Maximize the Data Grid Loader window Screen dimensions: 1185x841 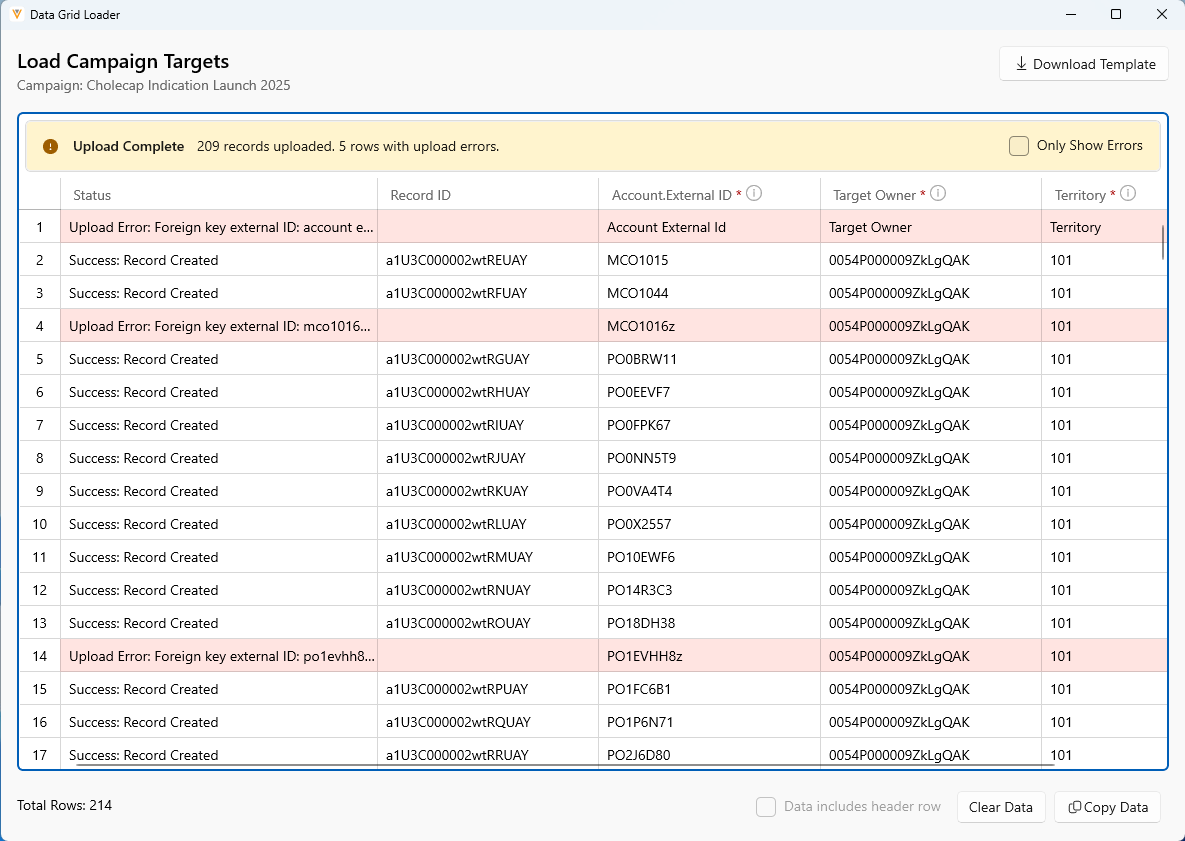click(1116, 15)
